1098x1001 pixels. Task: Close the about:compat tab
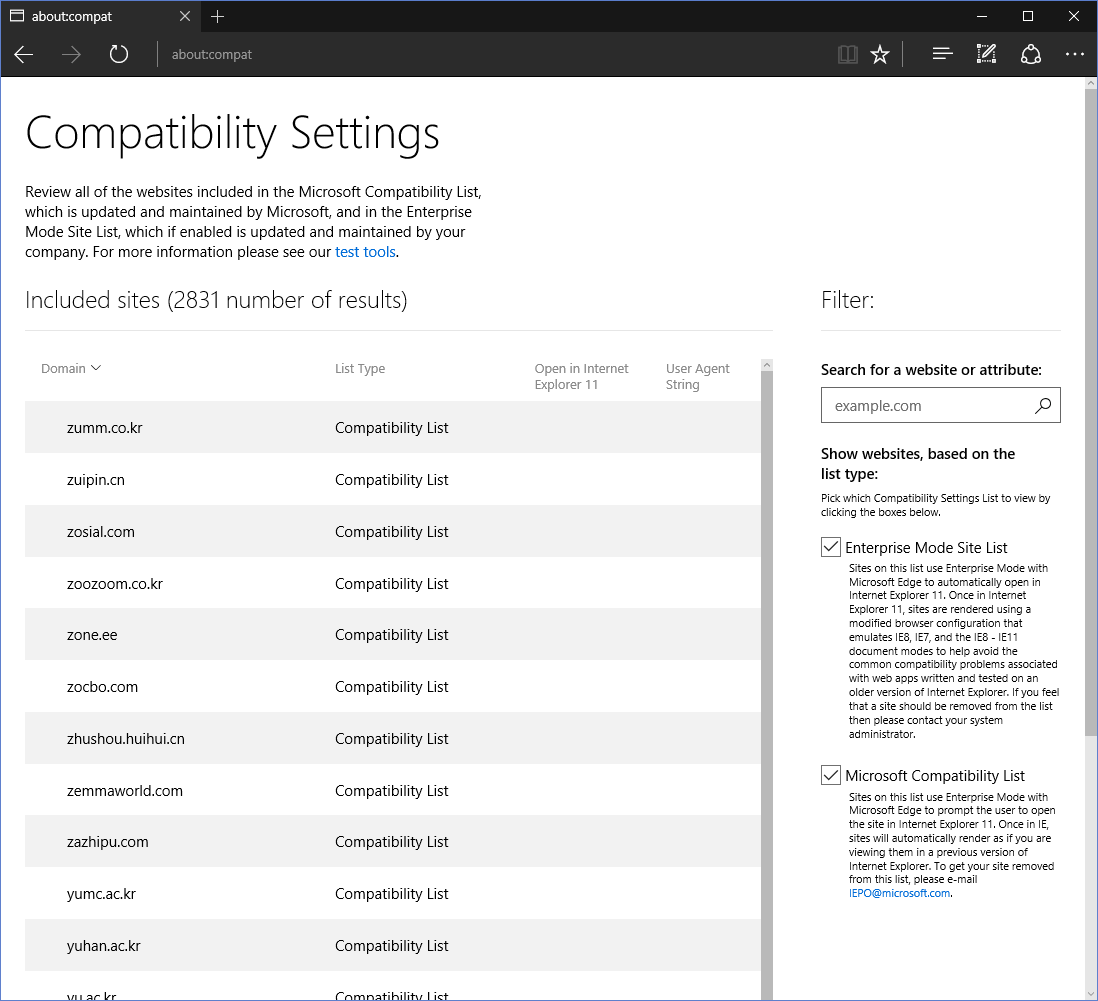(x=185, y=16)
